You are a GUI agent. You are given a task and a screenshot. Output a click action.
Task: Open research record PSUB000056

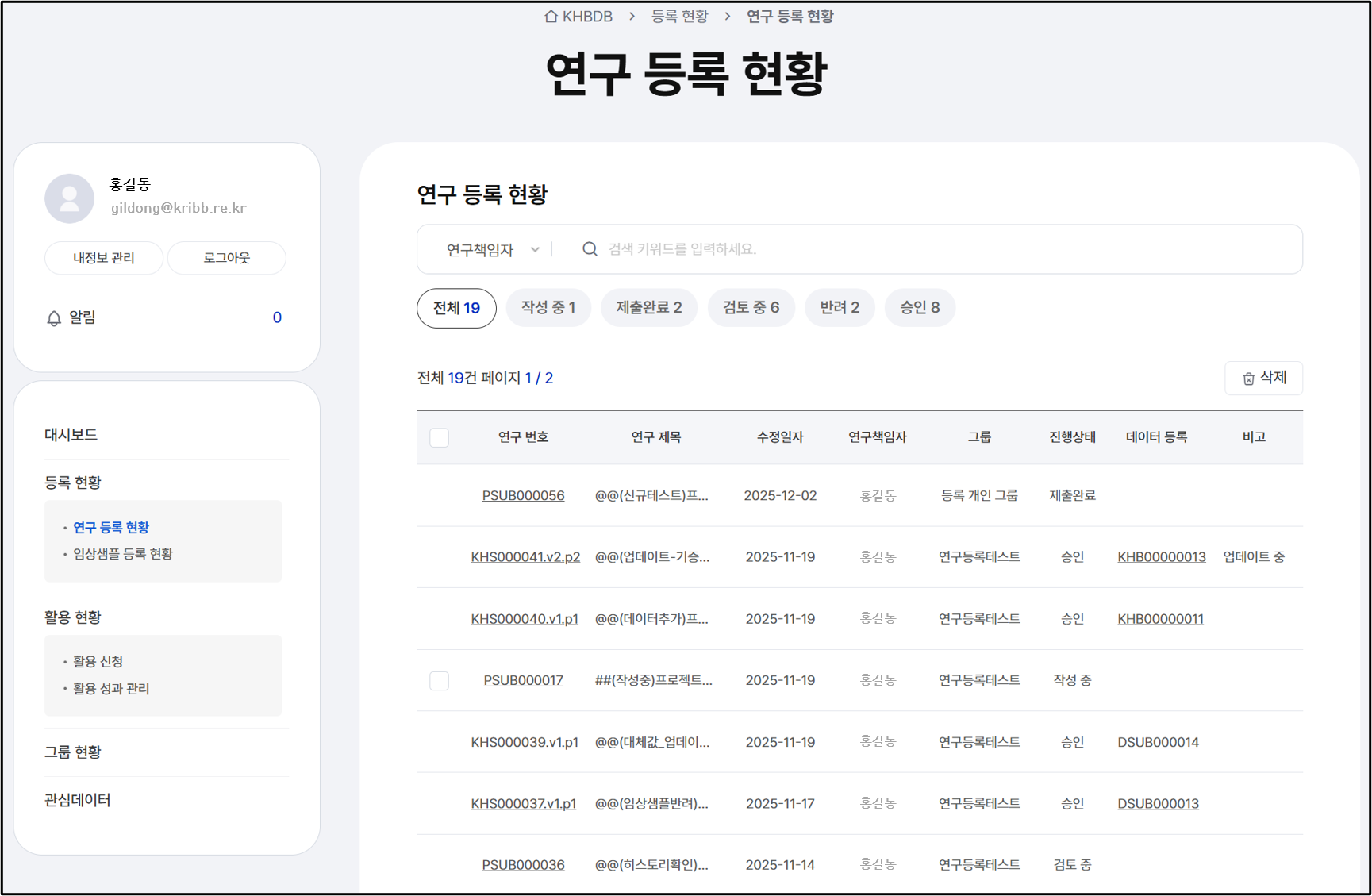523,494
